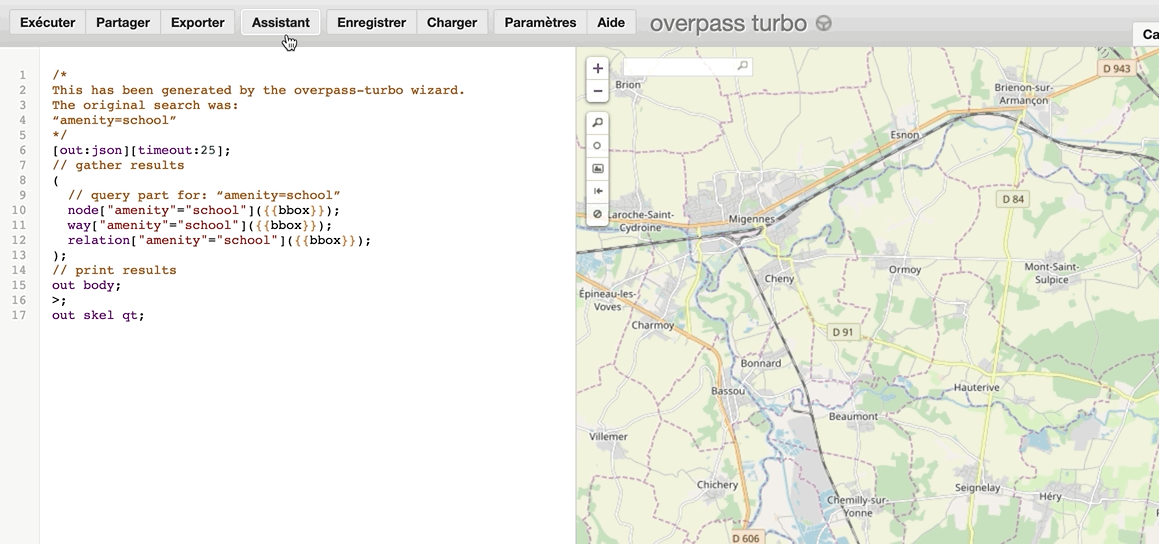1159x544 pixels.
Task: Launch the Assistant query wizard
Action: point(281,22)
